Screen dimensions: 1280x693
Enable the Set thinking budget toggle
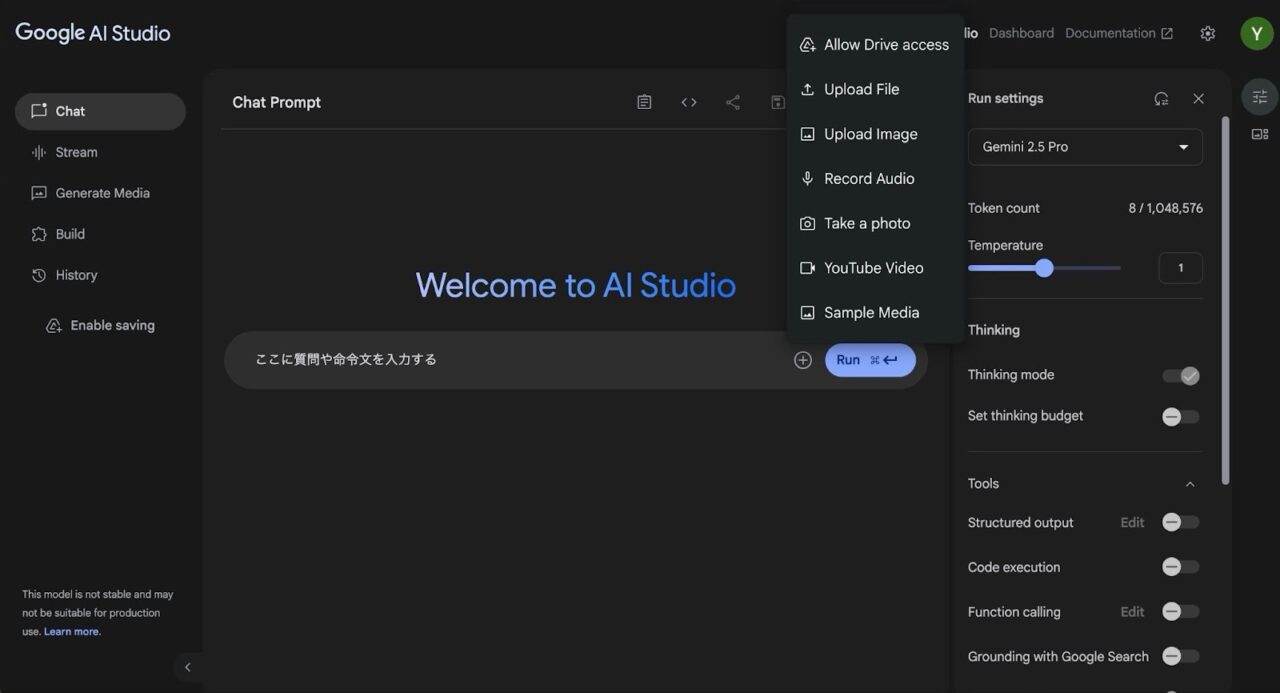(x=1181, y=416)
